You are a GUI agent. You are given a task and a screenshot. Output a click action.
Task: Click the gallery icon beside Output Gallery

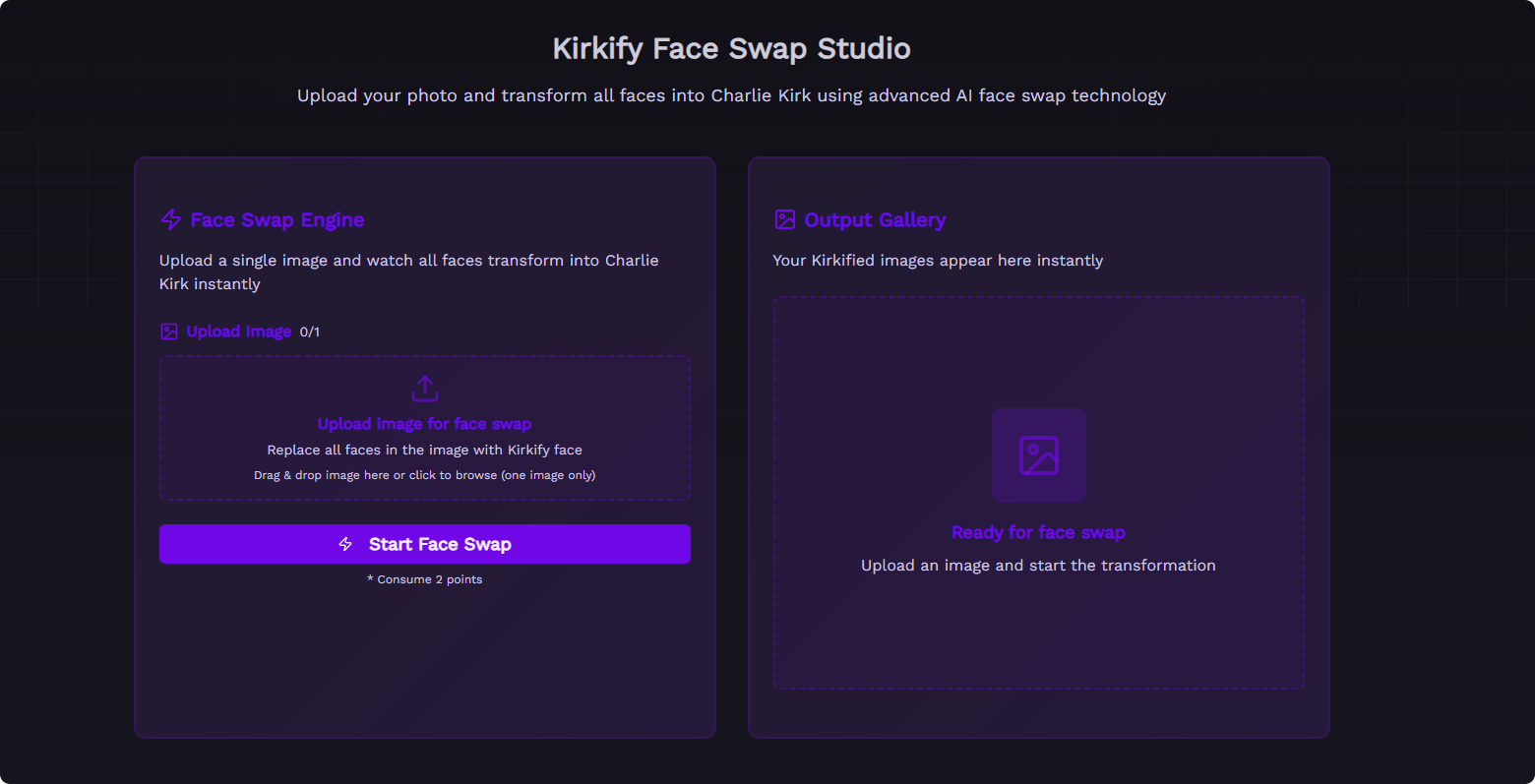click(x=784, y=219)
